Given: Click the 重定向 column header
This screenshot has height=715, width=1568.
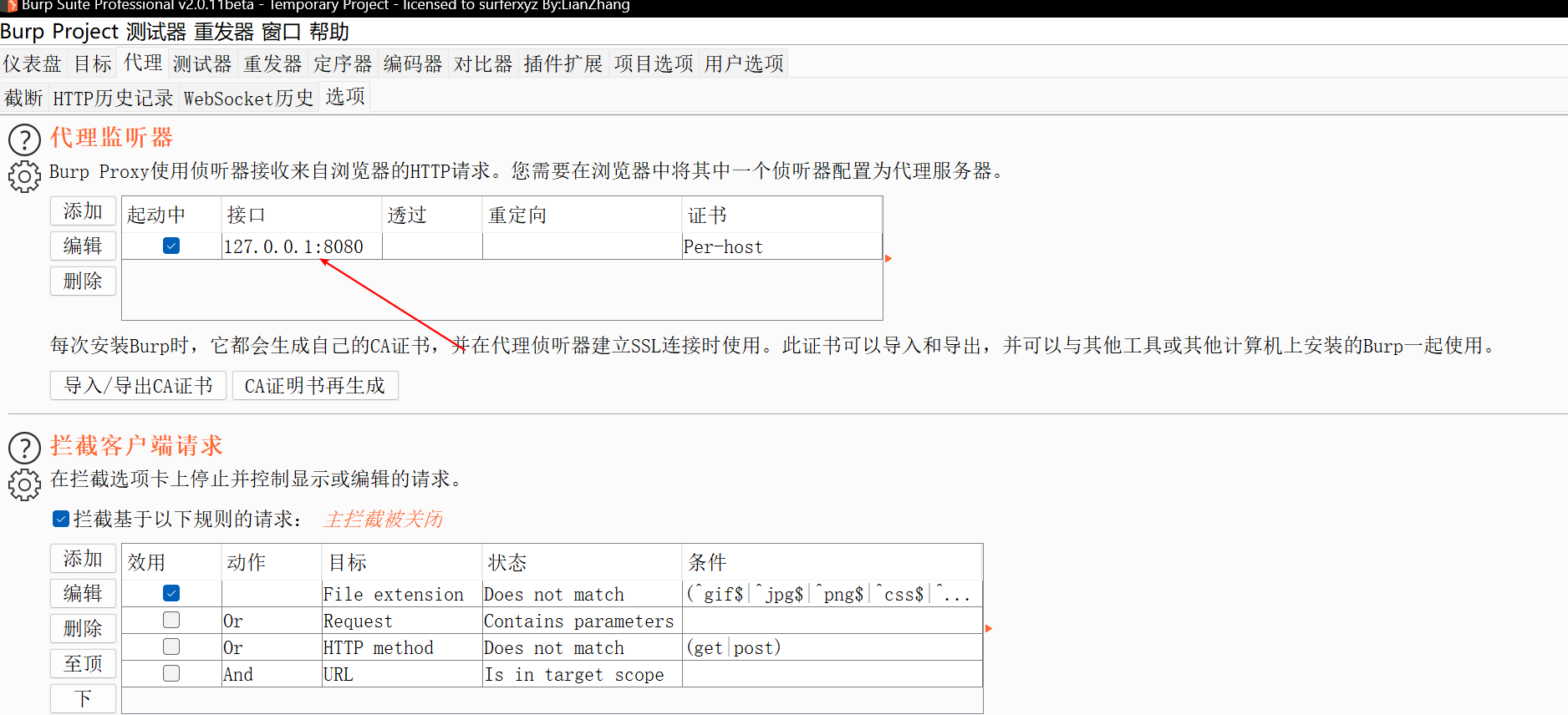Looking at the screenshot, I should click(582, 215).
